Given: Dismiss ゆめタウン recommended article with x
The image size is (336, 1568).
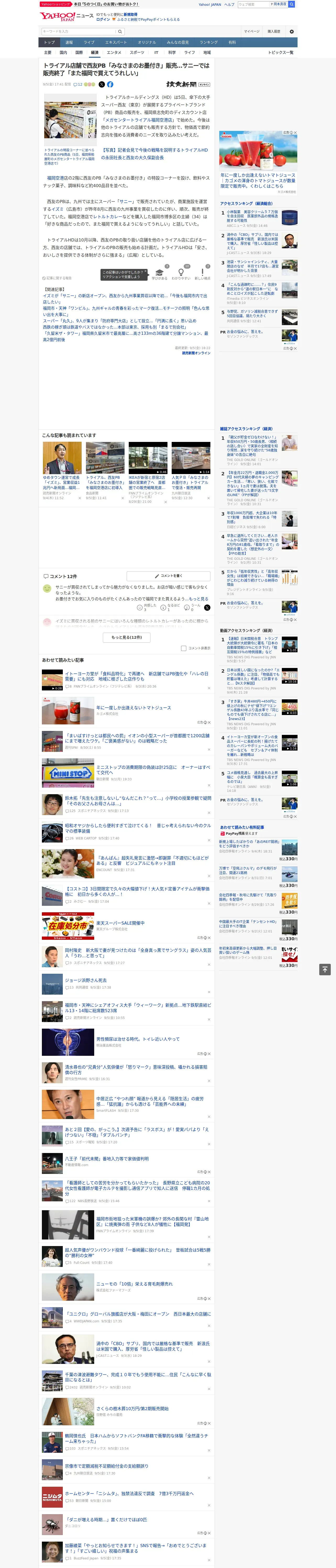Looking at the screenshot, I should [79, 498].
